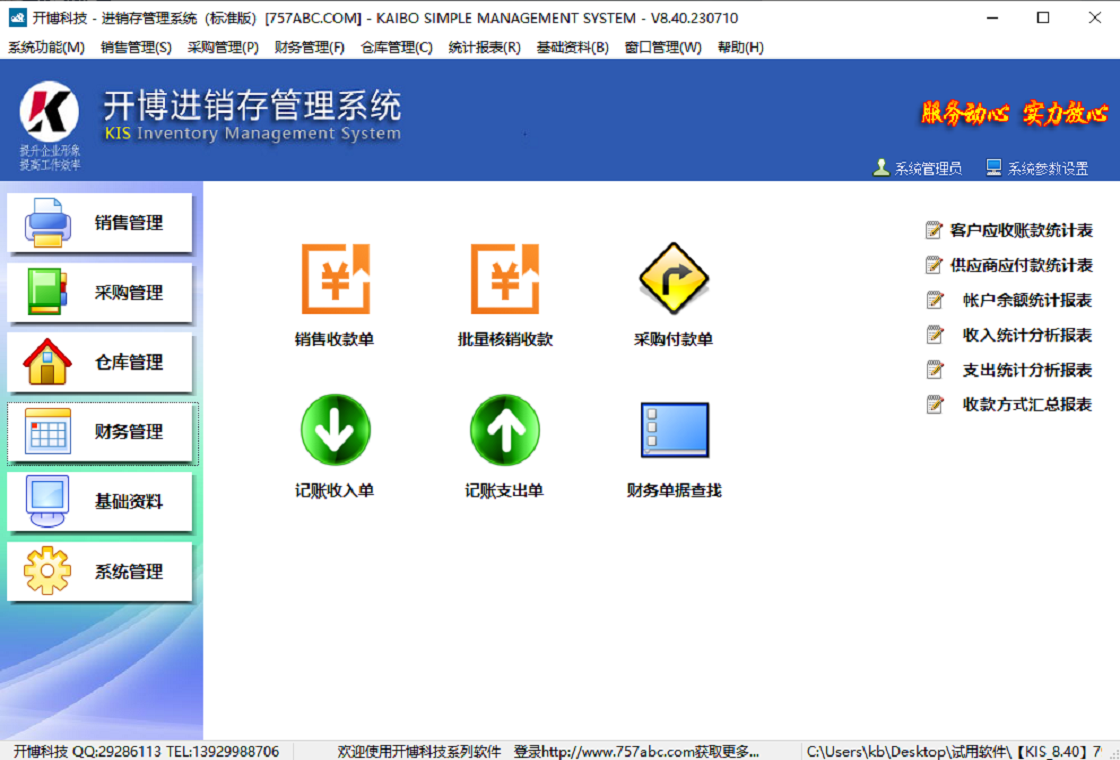View 供应商应付款统计表 report
The height and width of the screenshot is (760, 1120).
coord(1020,266)
